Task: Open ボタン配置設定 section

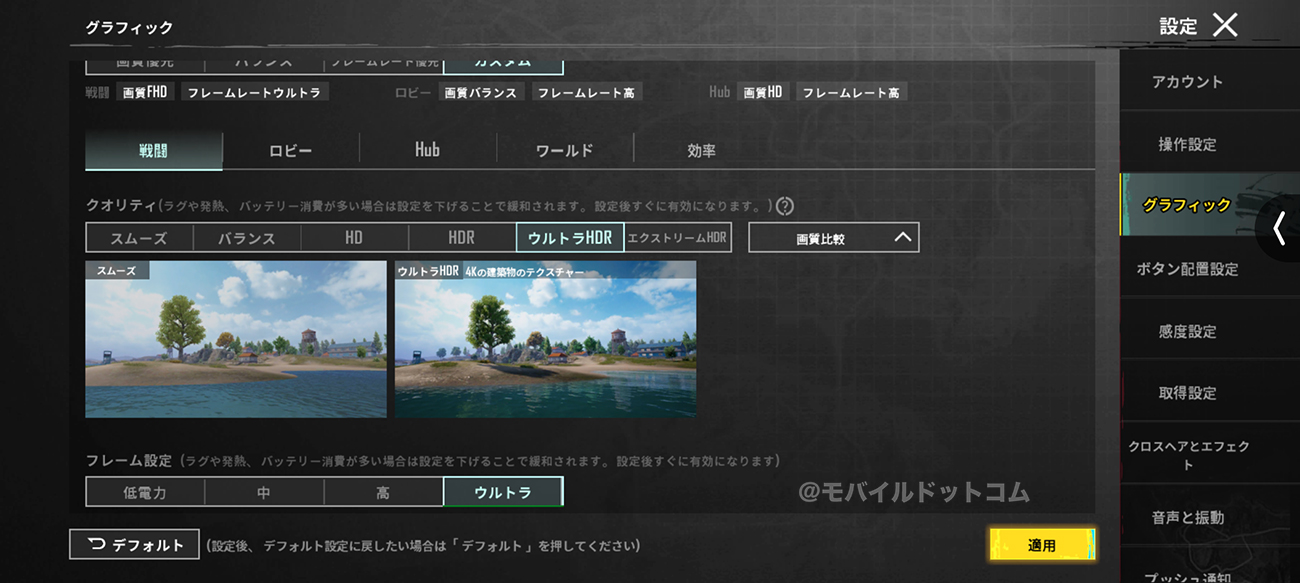Action: [1187, 269]
